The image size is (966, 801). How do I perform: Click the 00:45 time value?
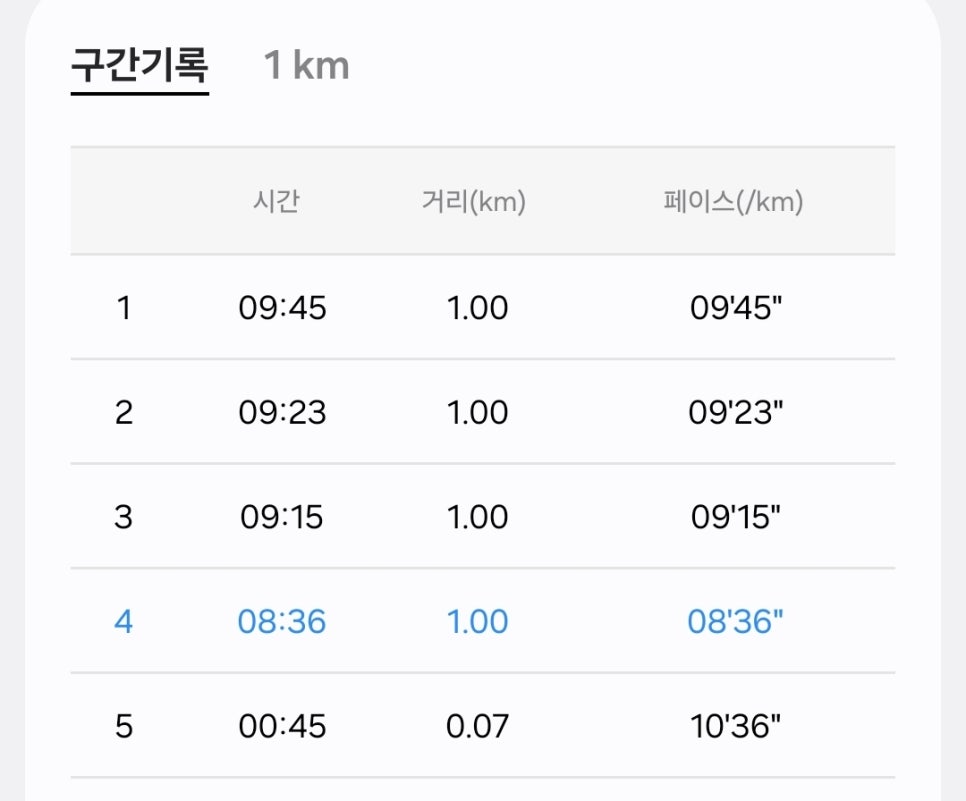point(282,726)
